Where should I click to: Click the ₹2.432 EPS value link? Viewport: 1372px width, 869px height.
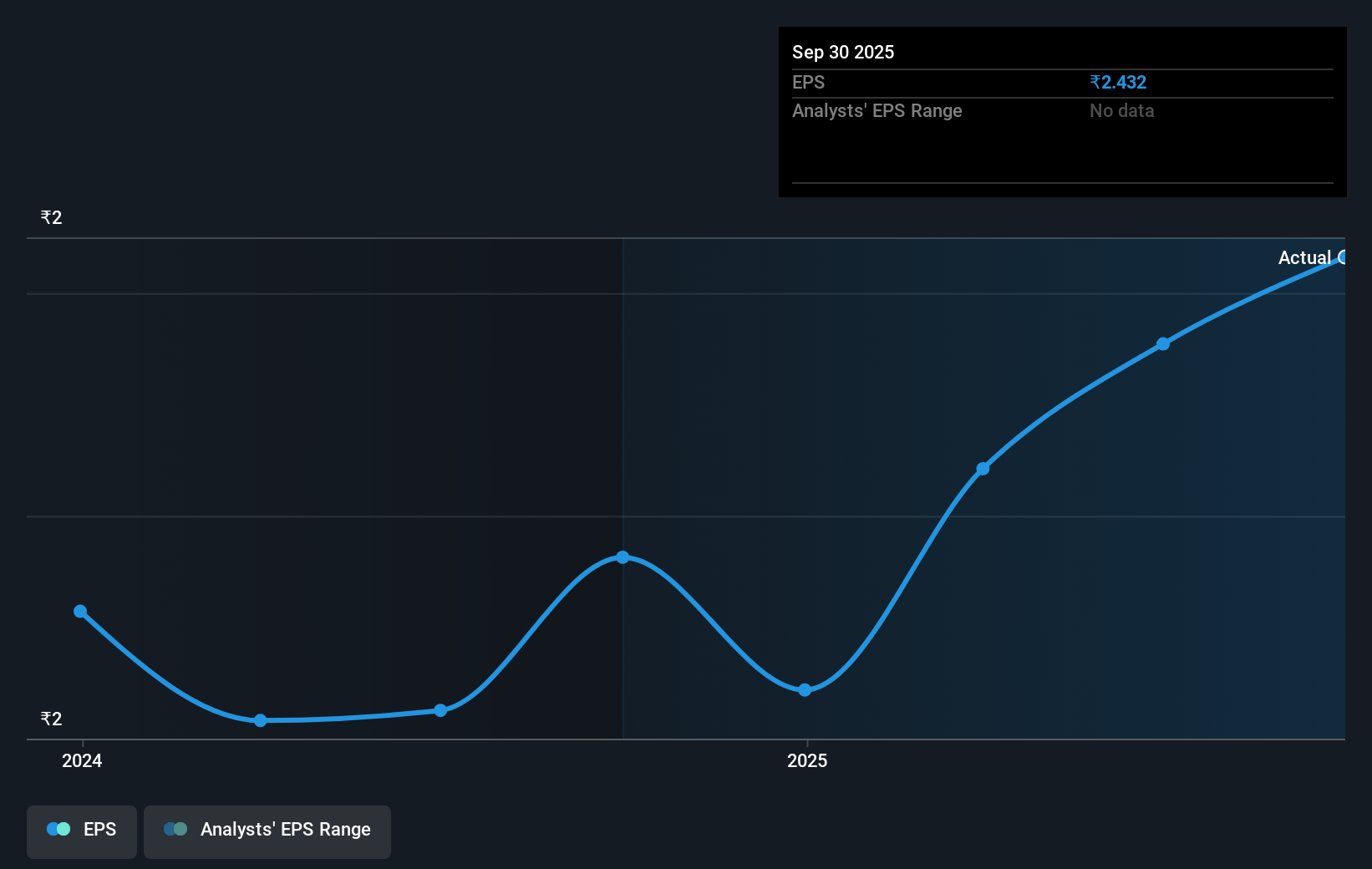coord(1118,82)
